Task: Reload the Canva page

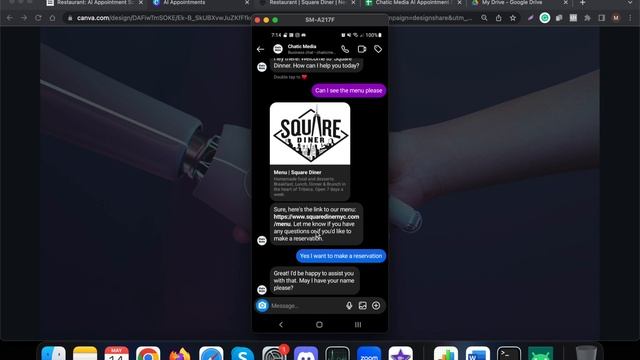Action: pyautogui.click(x=38, y=18)
